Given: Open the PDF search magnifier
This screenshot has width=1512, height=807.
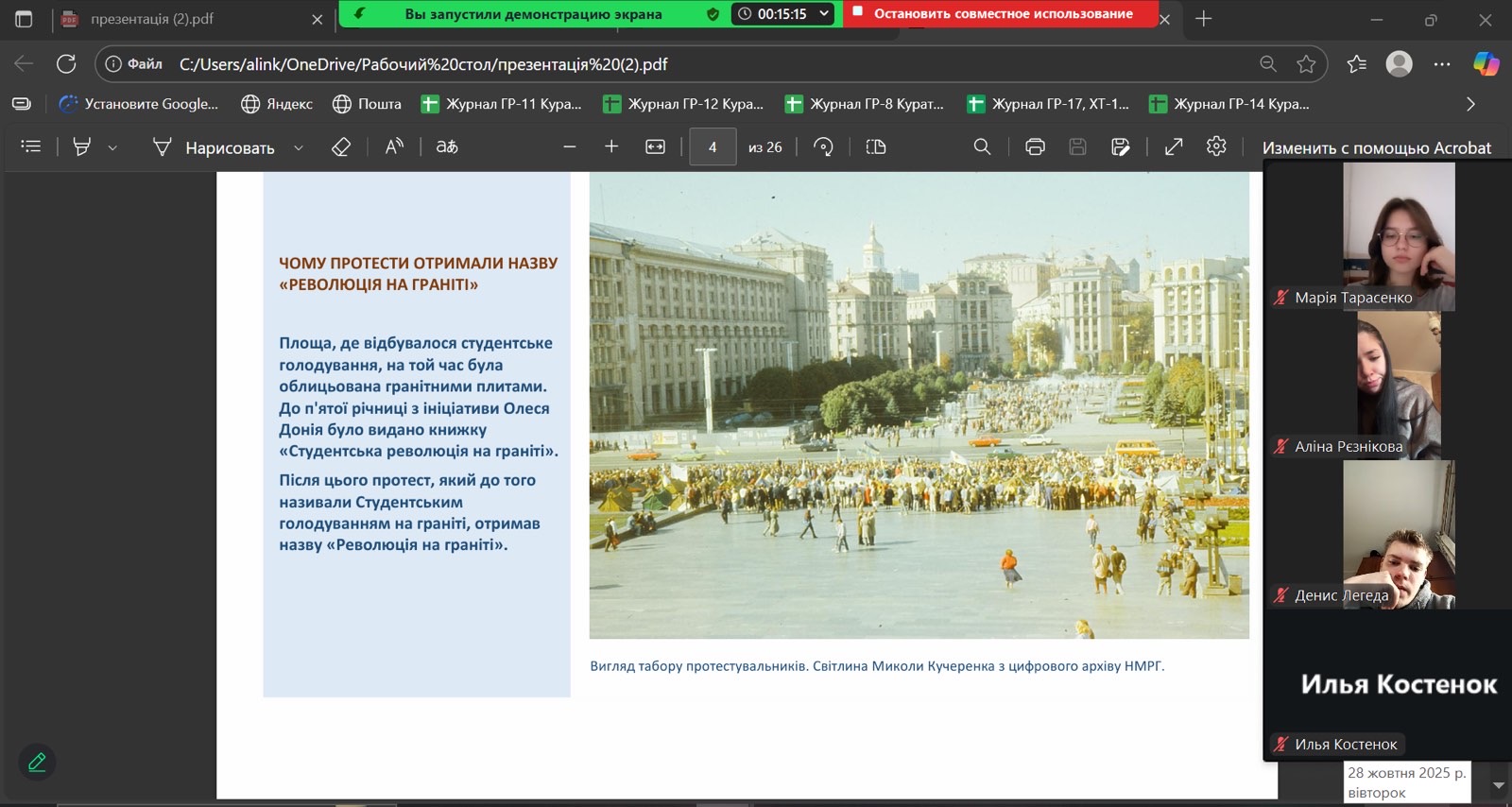Looking at the screenshot, I should click(982, 146).
